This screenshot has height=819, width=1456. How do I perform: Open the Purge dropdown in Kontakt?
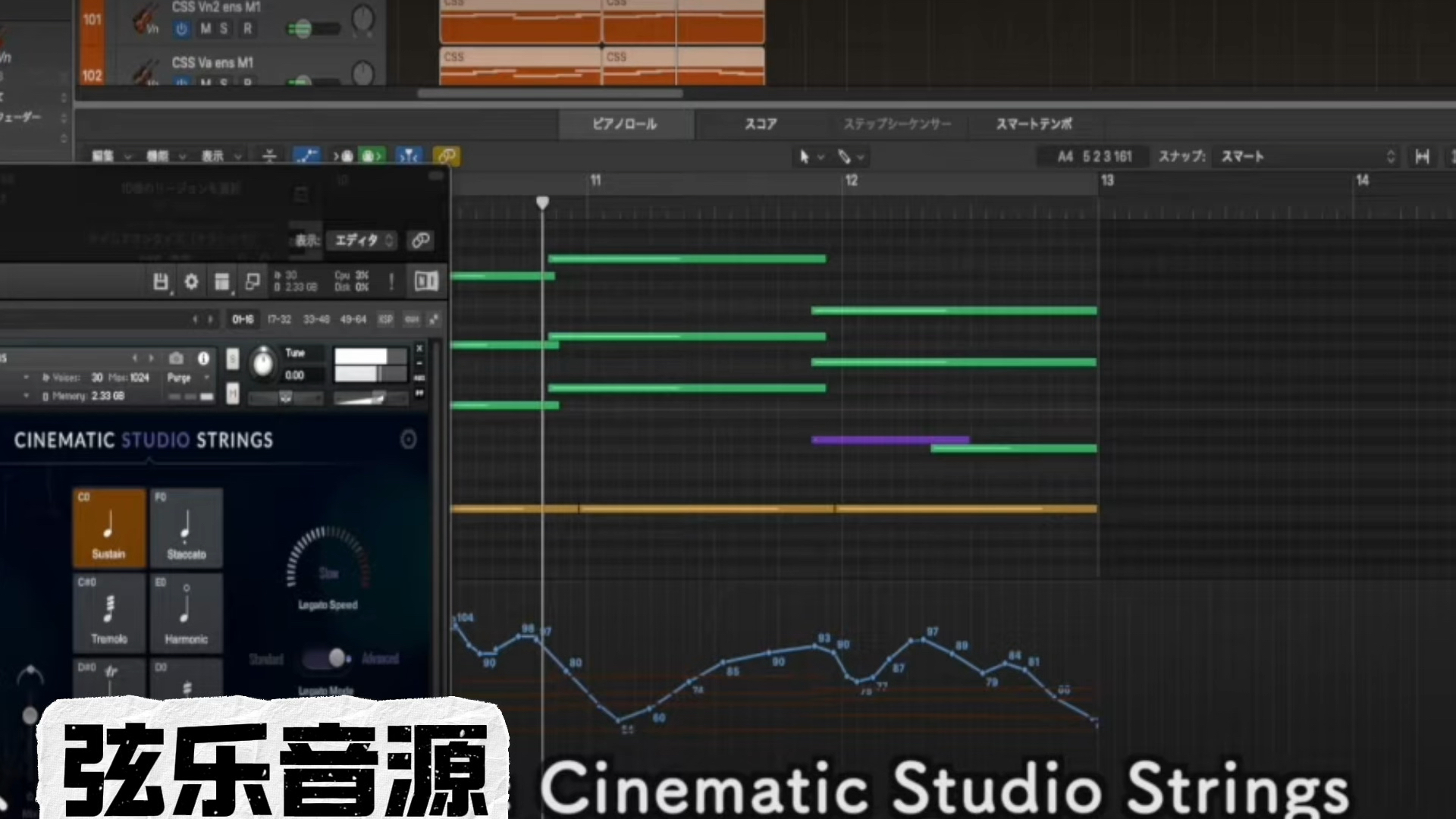[188, 378]
